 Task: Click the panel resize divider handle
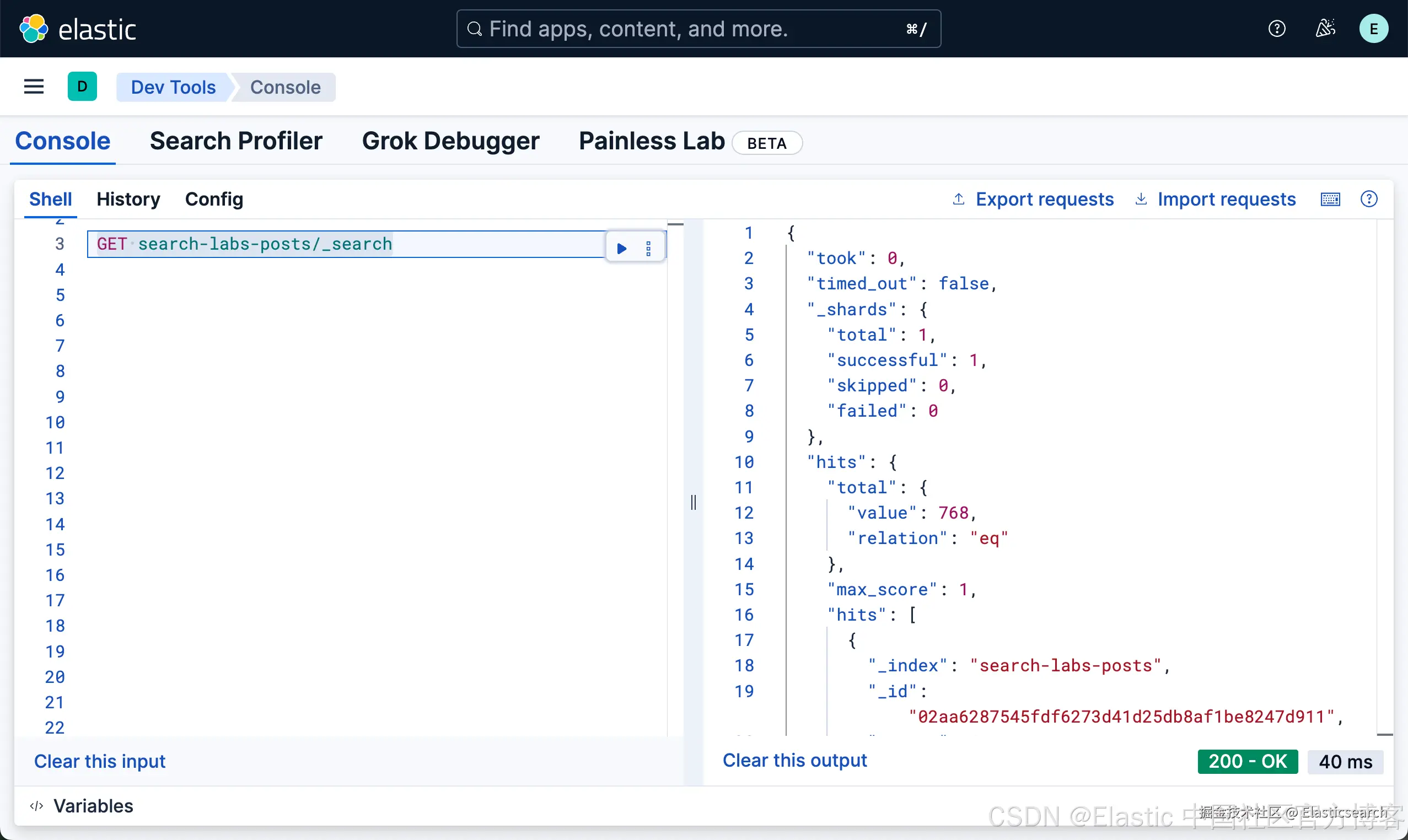pos(693,502)
